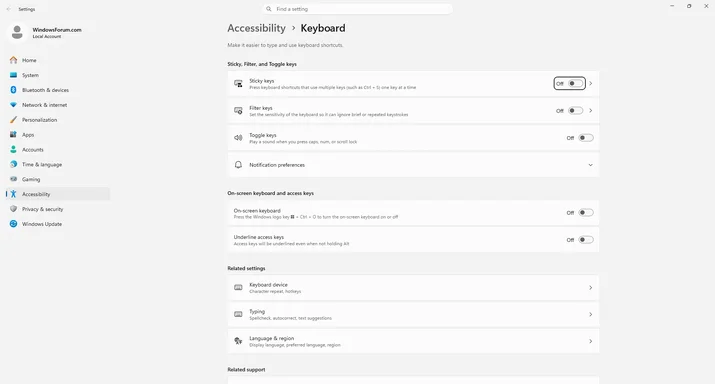Click the On-screen keyboard label

click(x=257, y=211)
